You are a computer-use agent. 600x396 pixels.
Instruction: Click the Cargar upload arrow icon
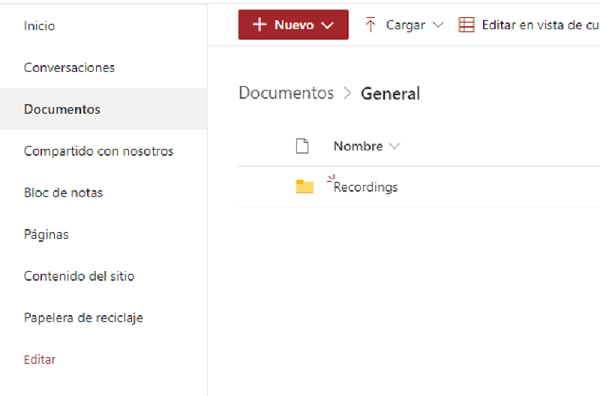click(x=370, y=25)
